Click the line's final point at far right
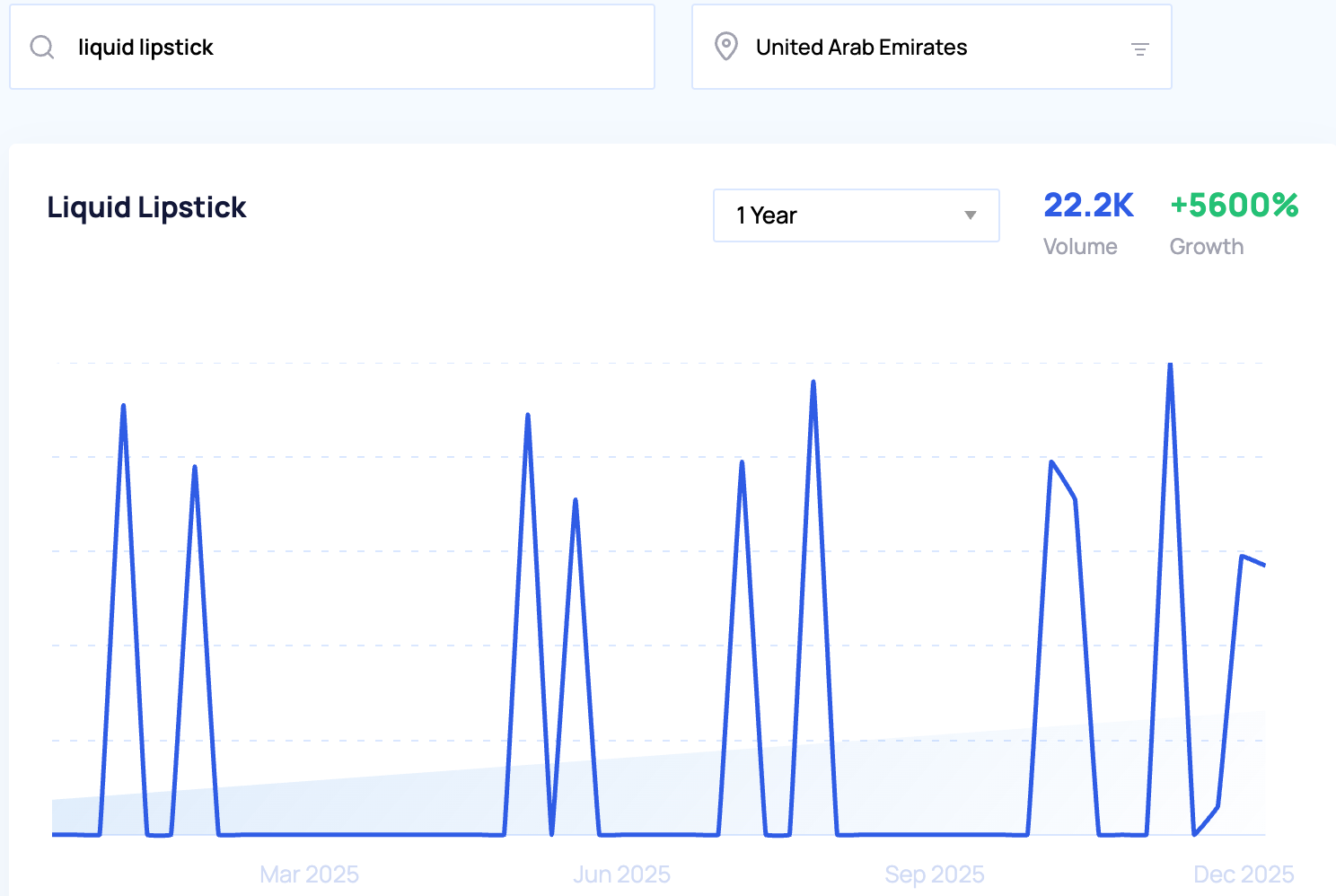Viewport: 1336px width, 896px height. pos(1263,565)
